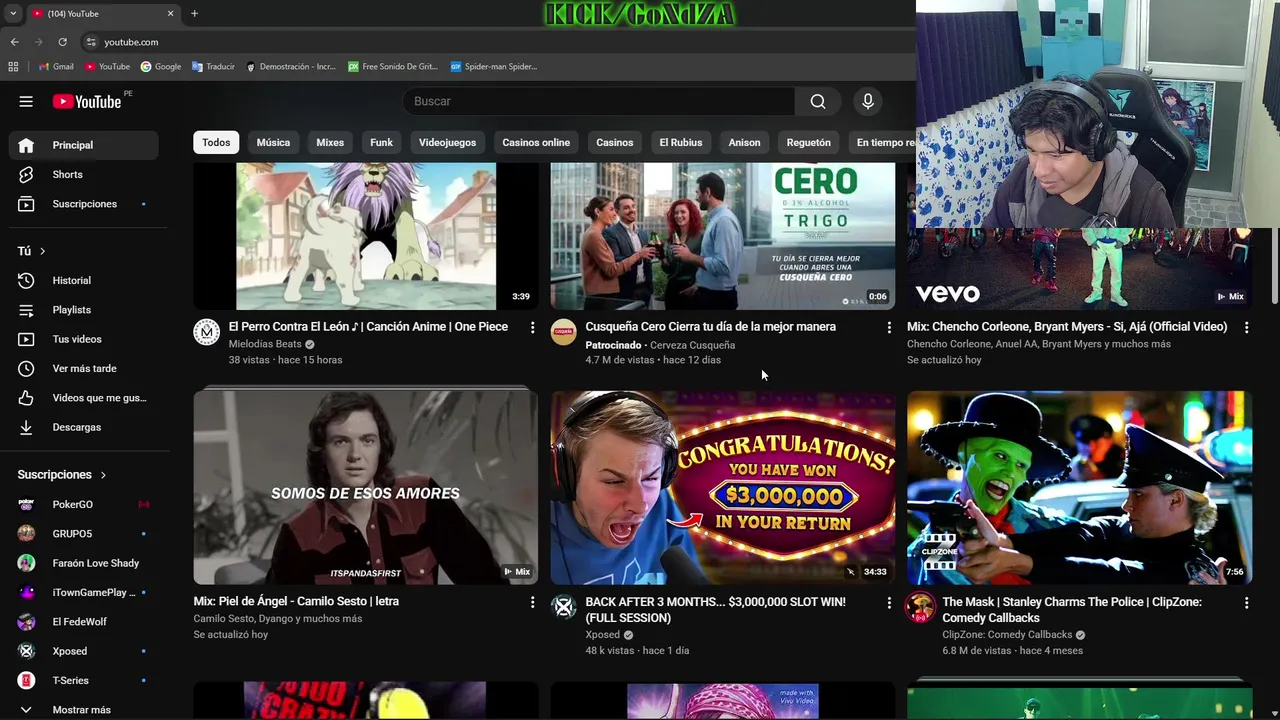Select the Música filter chip
This screenshot has width=1280, height=720.
(x=273, y=143)
